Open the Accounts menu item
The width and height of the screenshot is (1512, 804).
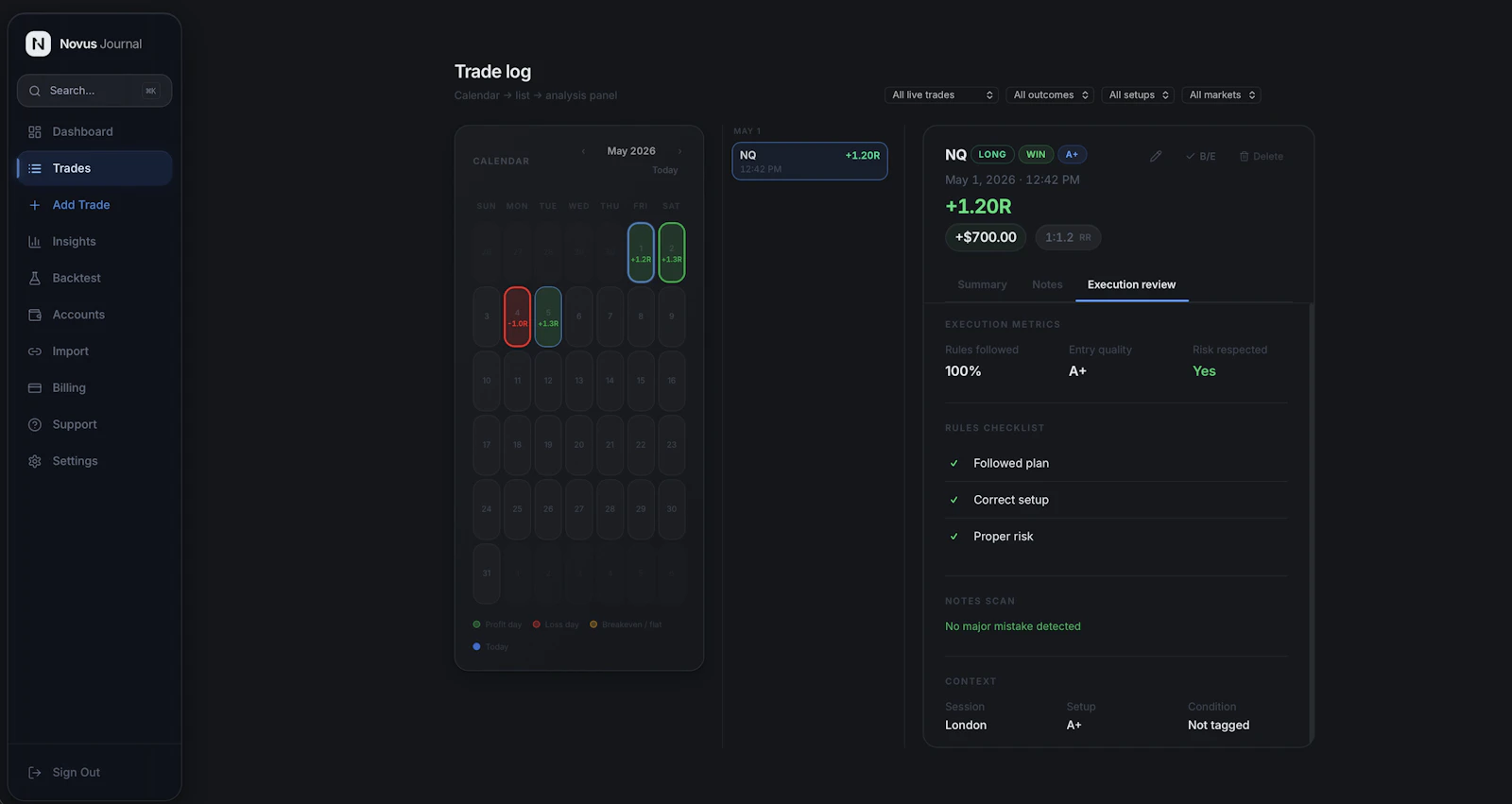tap(94, 315)
